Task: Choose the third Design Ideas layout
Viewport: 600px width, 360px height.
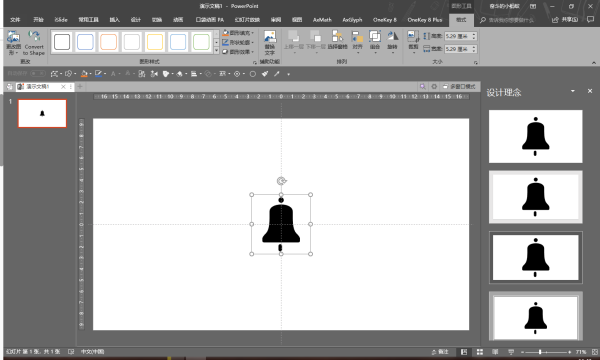Action: [535, 257]
